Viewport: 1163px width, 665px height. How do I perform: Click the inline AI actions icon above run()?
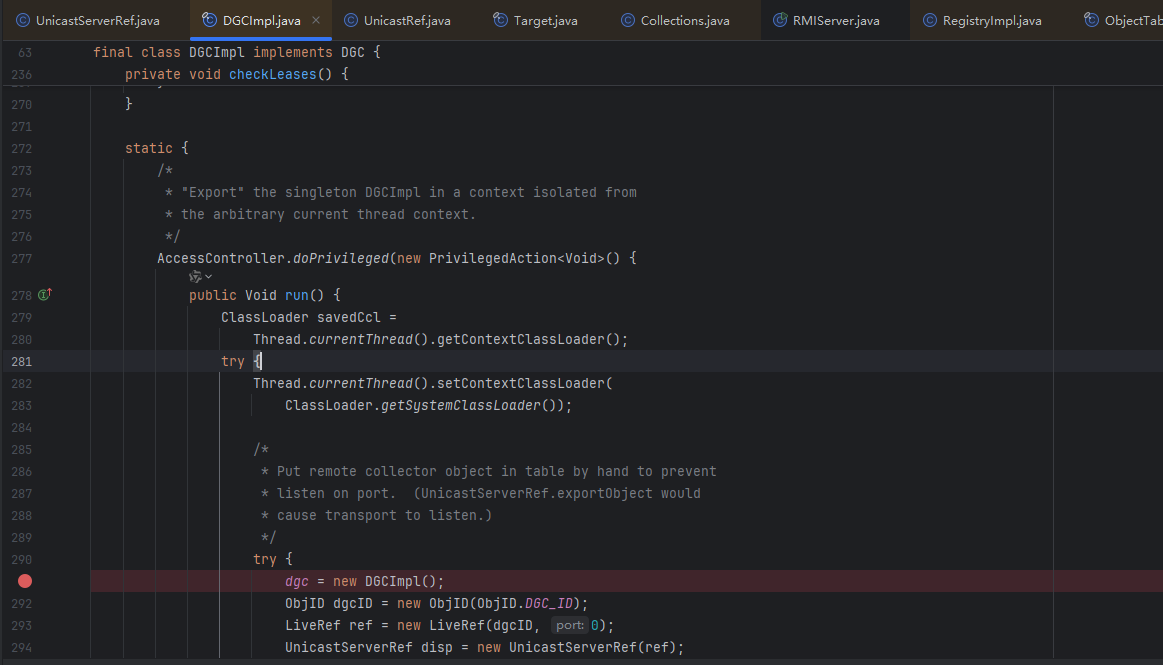196,277
